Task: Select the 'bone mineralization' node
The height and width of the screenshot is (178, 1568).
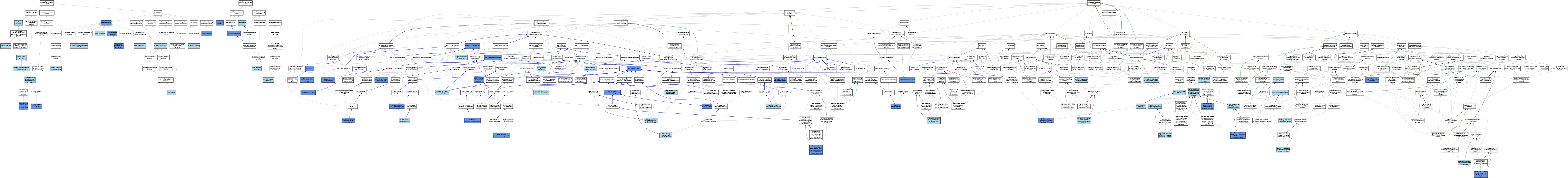Action: [x=527, y=69]
